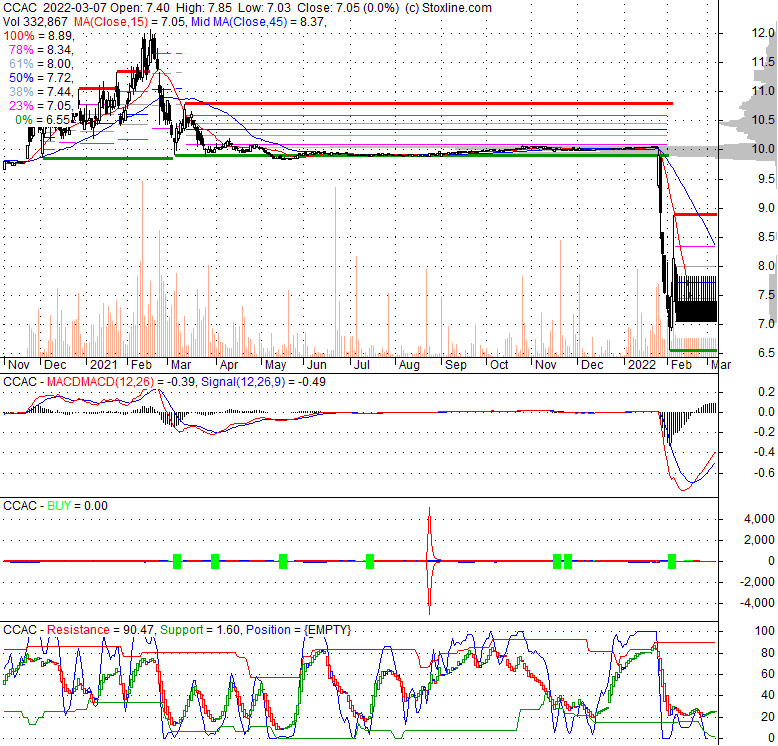Click the Nov label before second Dec
Viewport: 778px width, 746px height.
[x=546, y=365]
